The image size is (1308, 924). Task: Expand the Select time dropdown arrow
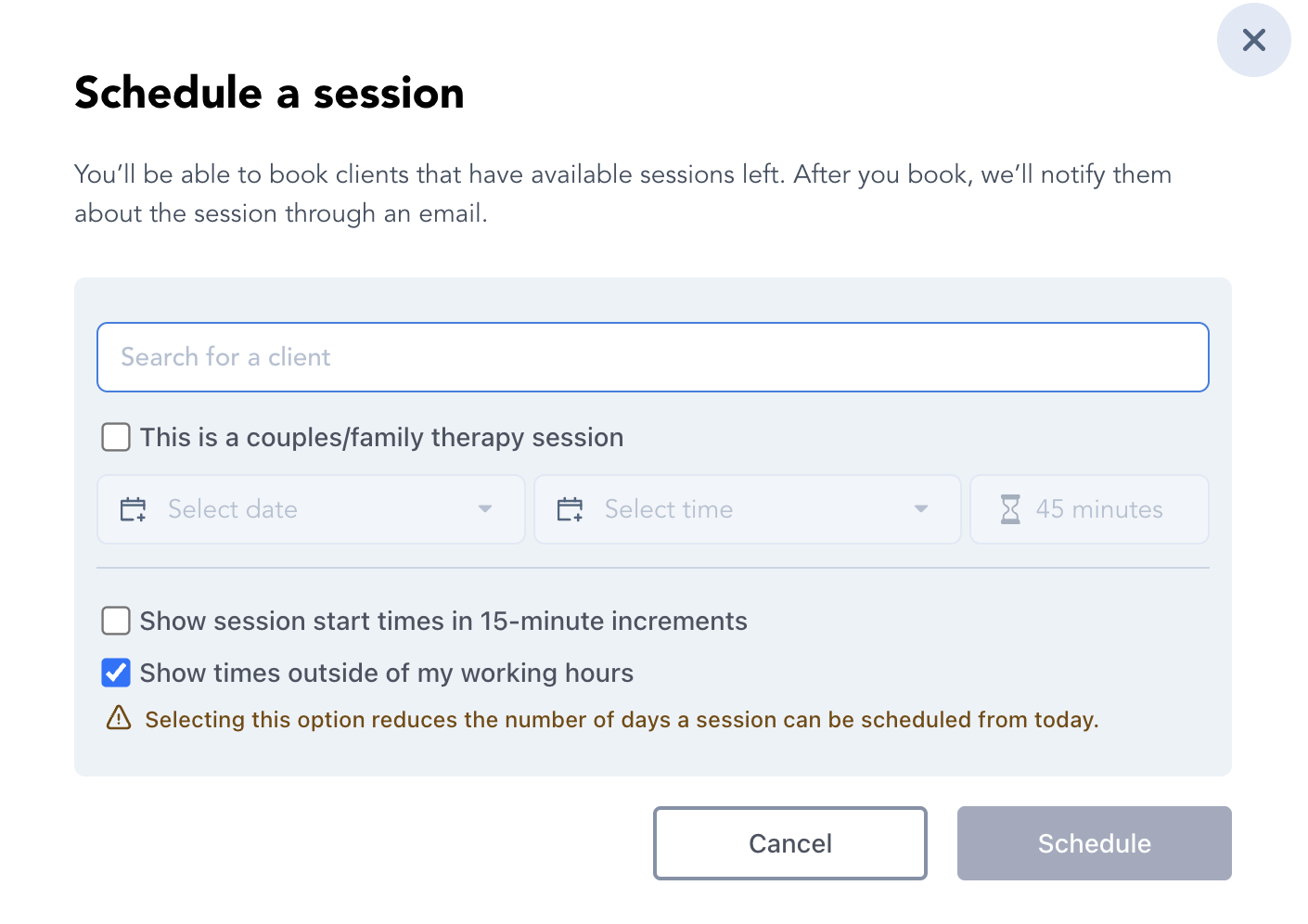point(920,508)
